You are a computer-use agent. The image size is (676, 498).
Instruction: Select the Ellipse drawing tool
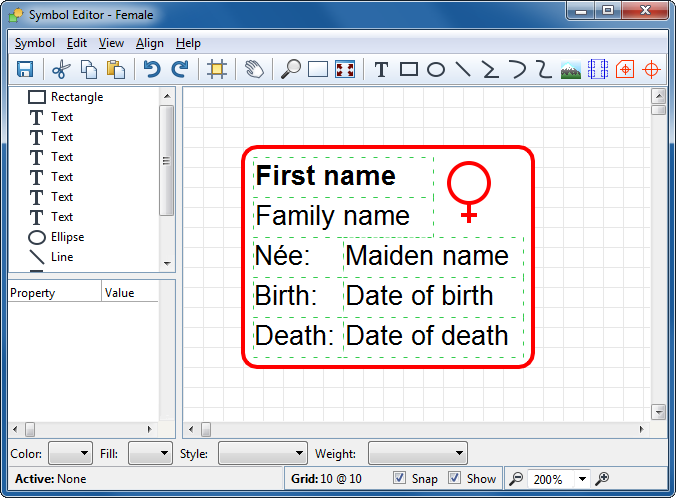[x=436, y=69]
